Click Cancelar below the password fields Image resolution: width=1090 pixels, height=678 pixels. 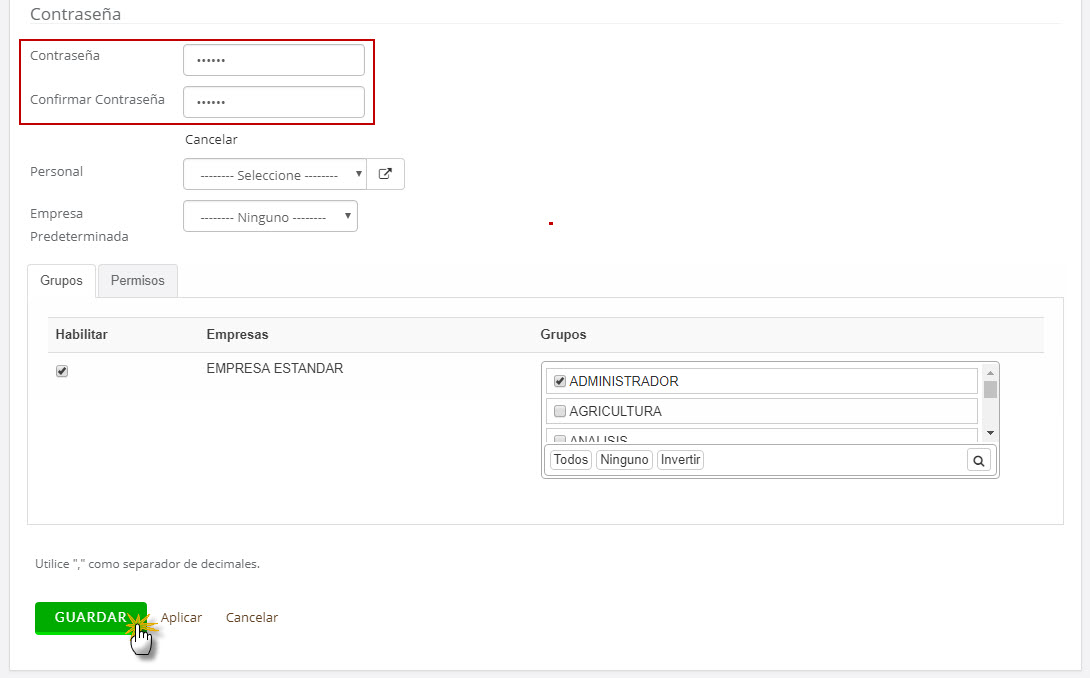pos(211,140)
